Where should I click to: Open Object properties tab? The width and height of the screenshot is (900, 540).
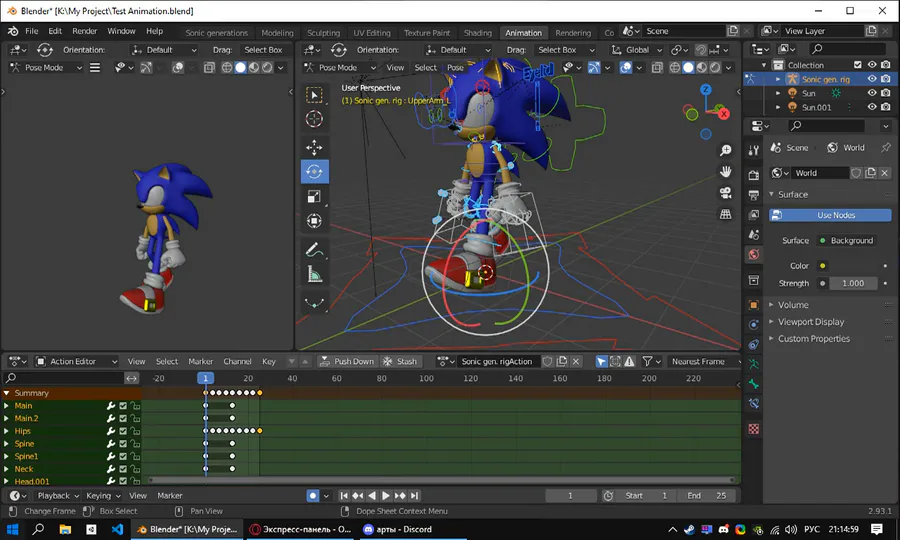click(x=754, y=305)
